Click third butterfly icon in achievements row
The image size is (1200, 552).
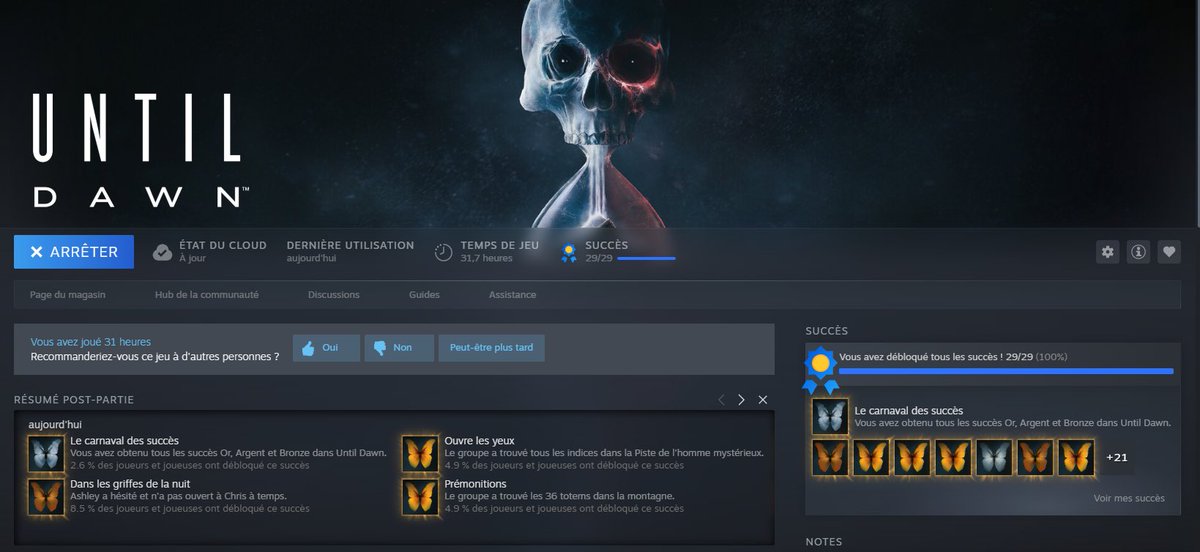pyautogui.click(x=912, y=457)
